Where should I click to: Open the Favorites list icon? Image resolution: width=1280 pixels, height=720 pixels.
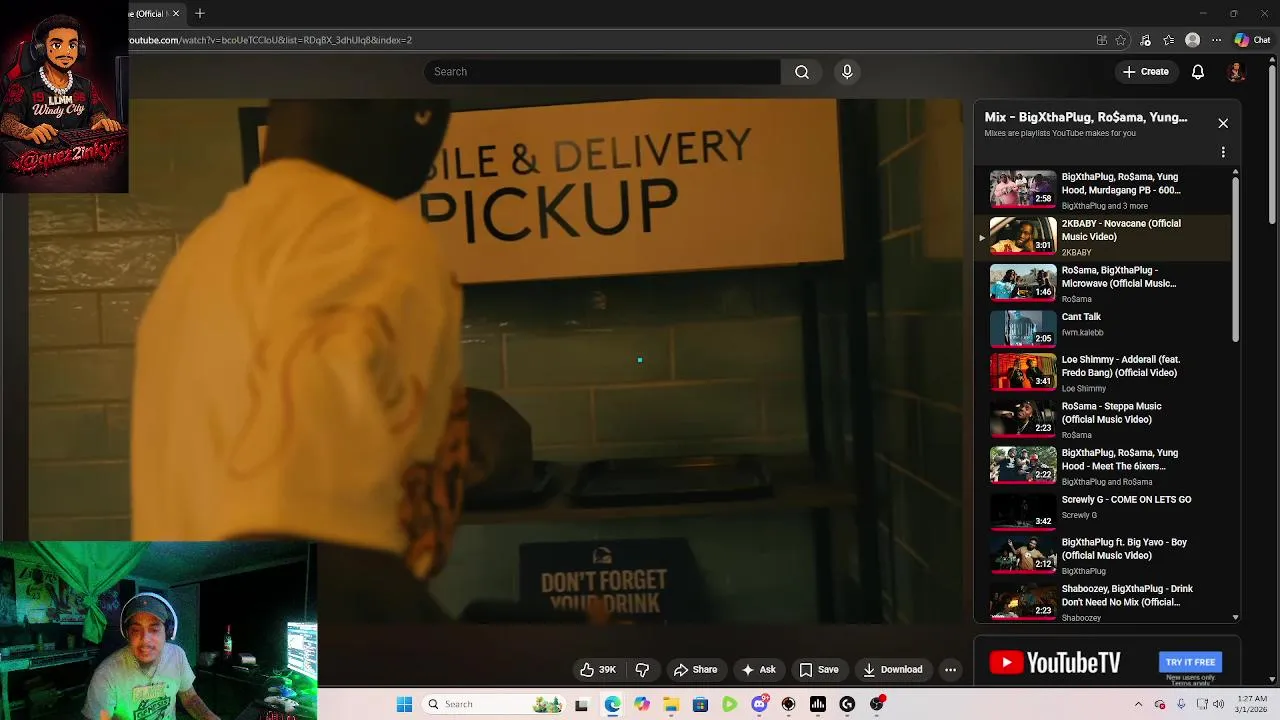(1168, 40)
